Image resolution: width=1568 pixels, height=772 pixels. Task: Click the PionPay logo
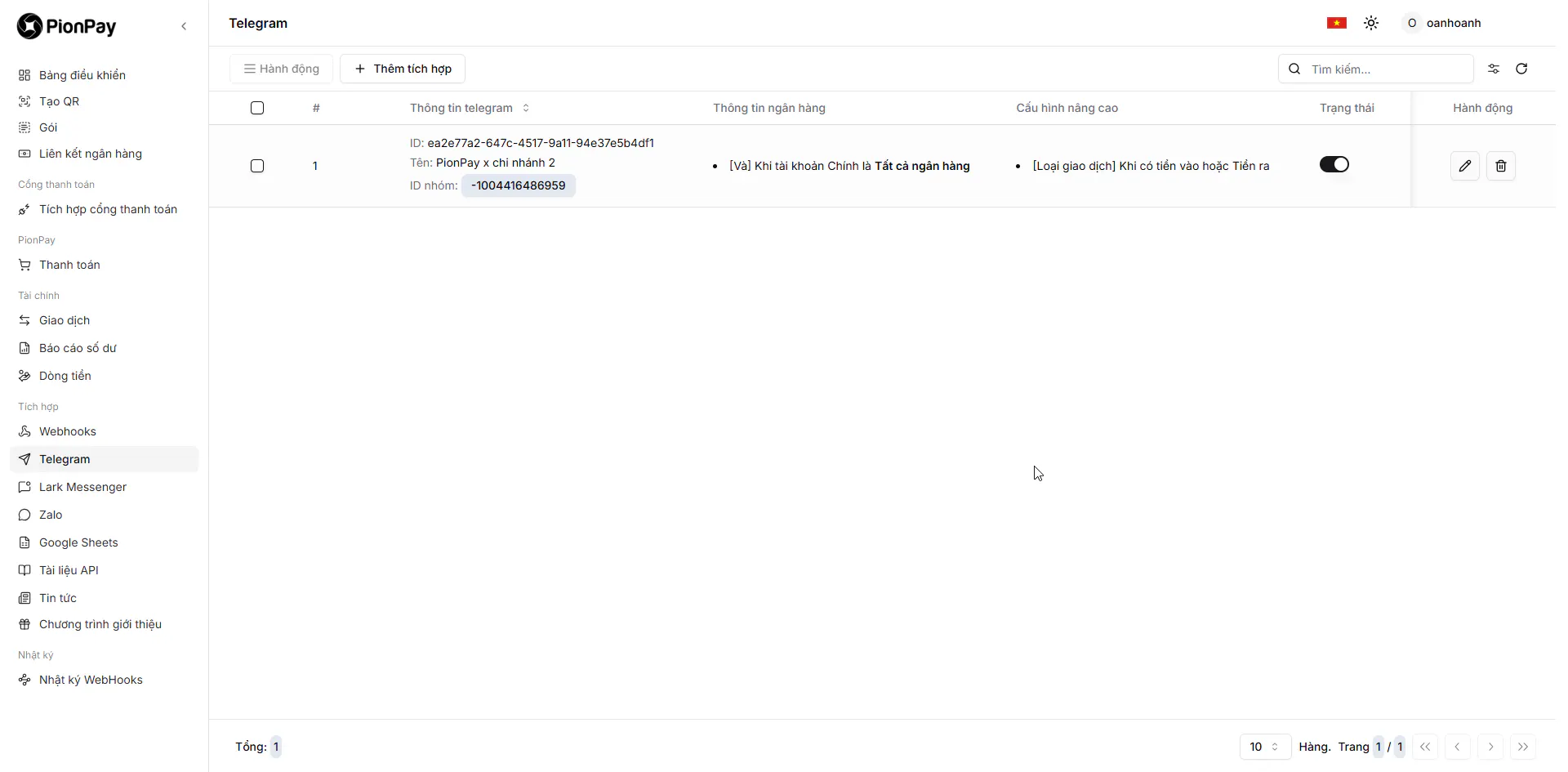click(x=67, y=26)
